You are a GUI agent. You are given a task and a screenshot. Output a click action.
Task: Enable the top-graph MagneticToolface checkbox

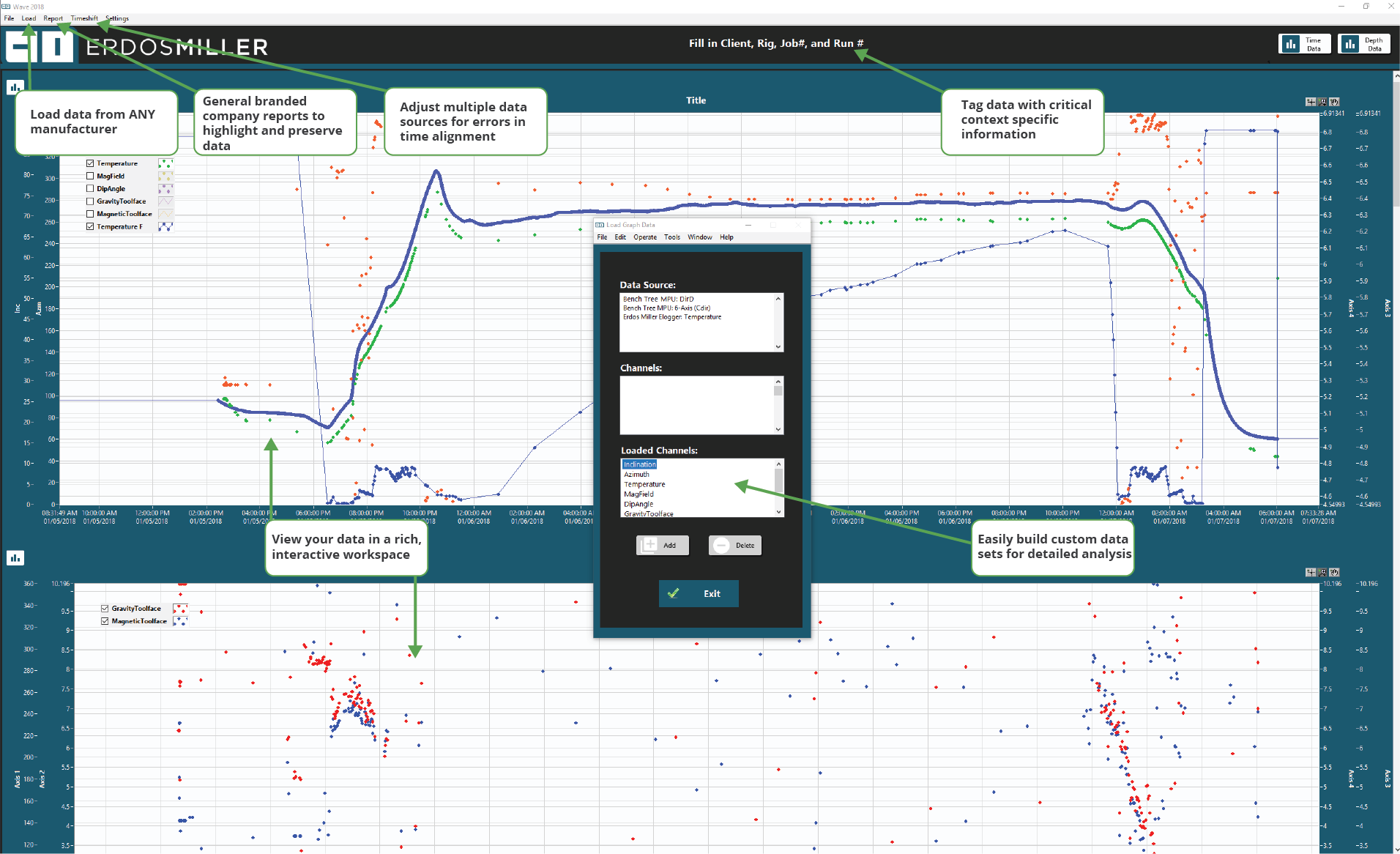click(x=90, y=214)
